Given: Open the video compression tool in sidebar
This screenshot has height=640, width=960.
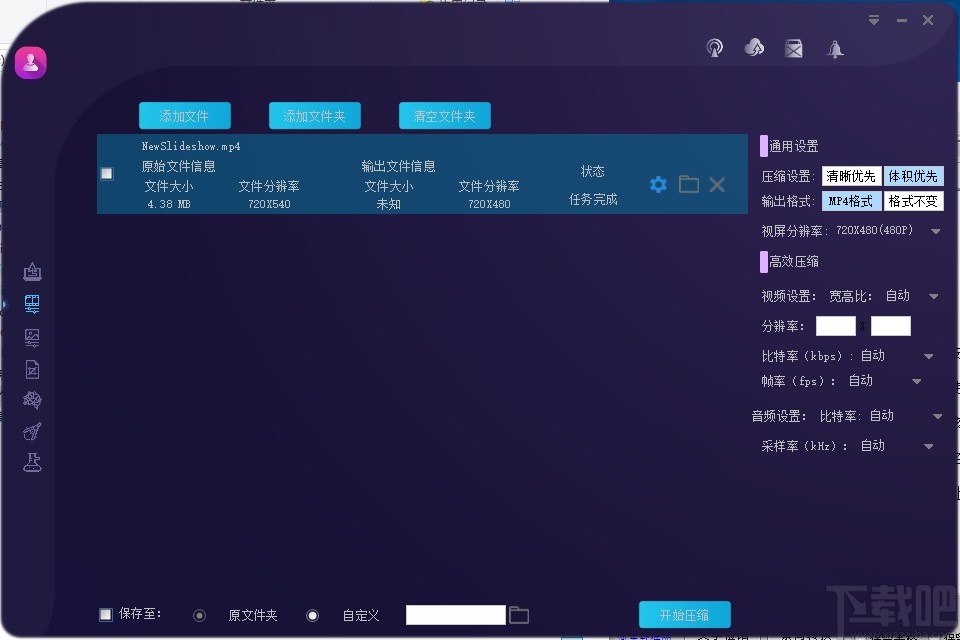Looking at the screenshot, I should 32,305.
